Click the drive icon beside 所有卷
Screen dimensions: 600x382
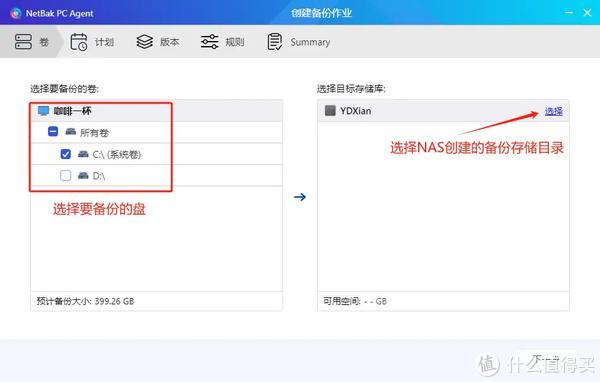(x=71, y=132)
